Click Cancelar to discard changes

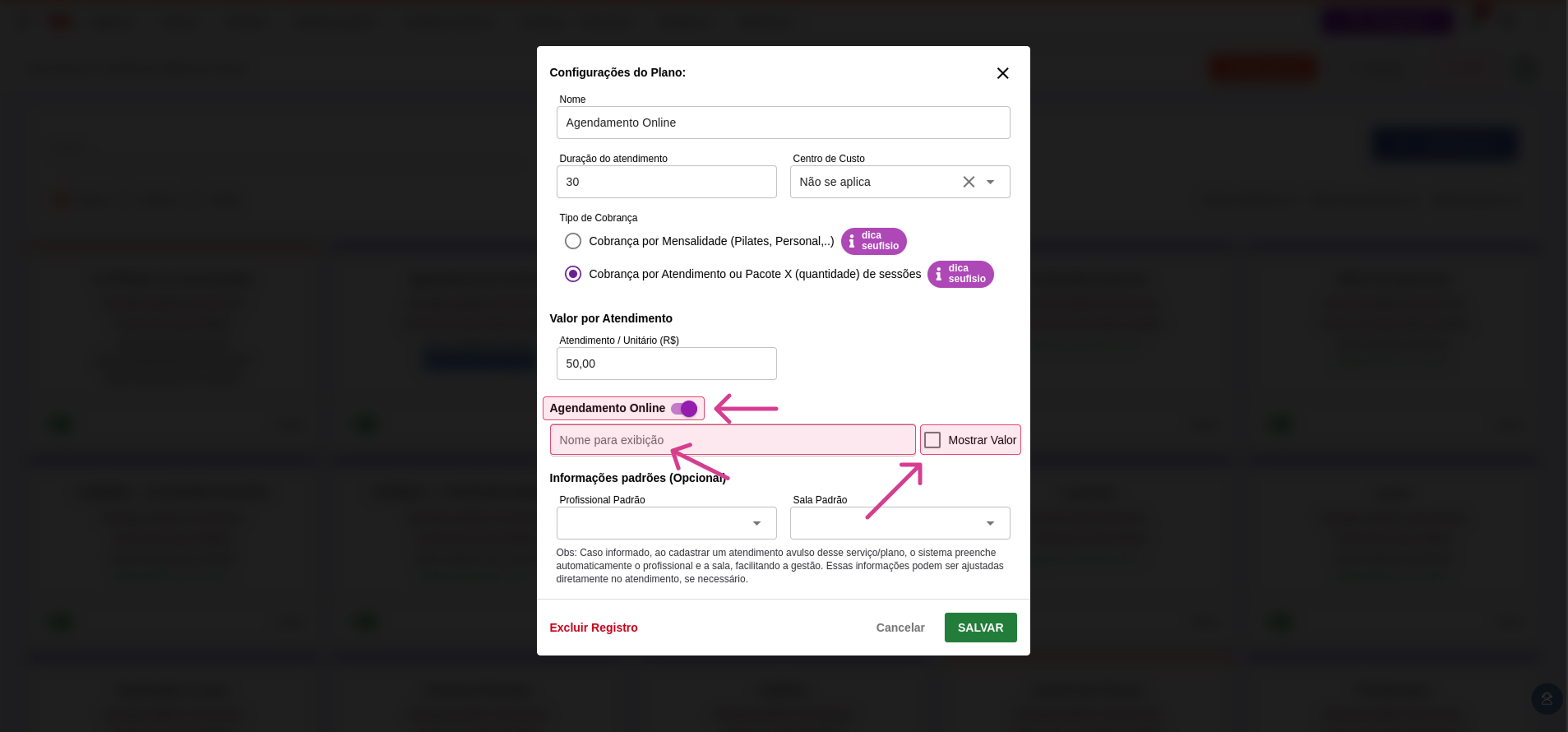900,628
